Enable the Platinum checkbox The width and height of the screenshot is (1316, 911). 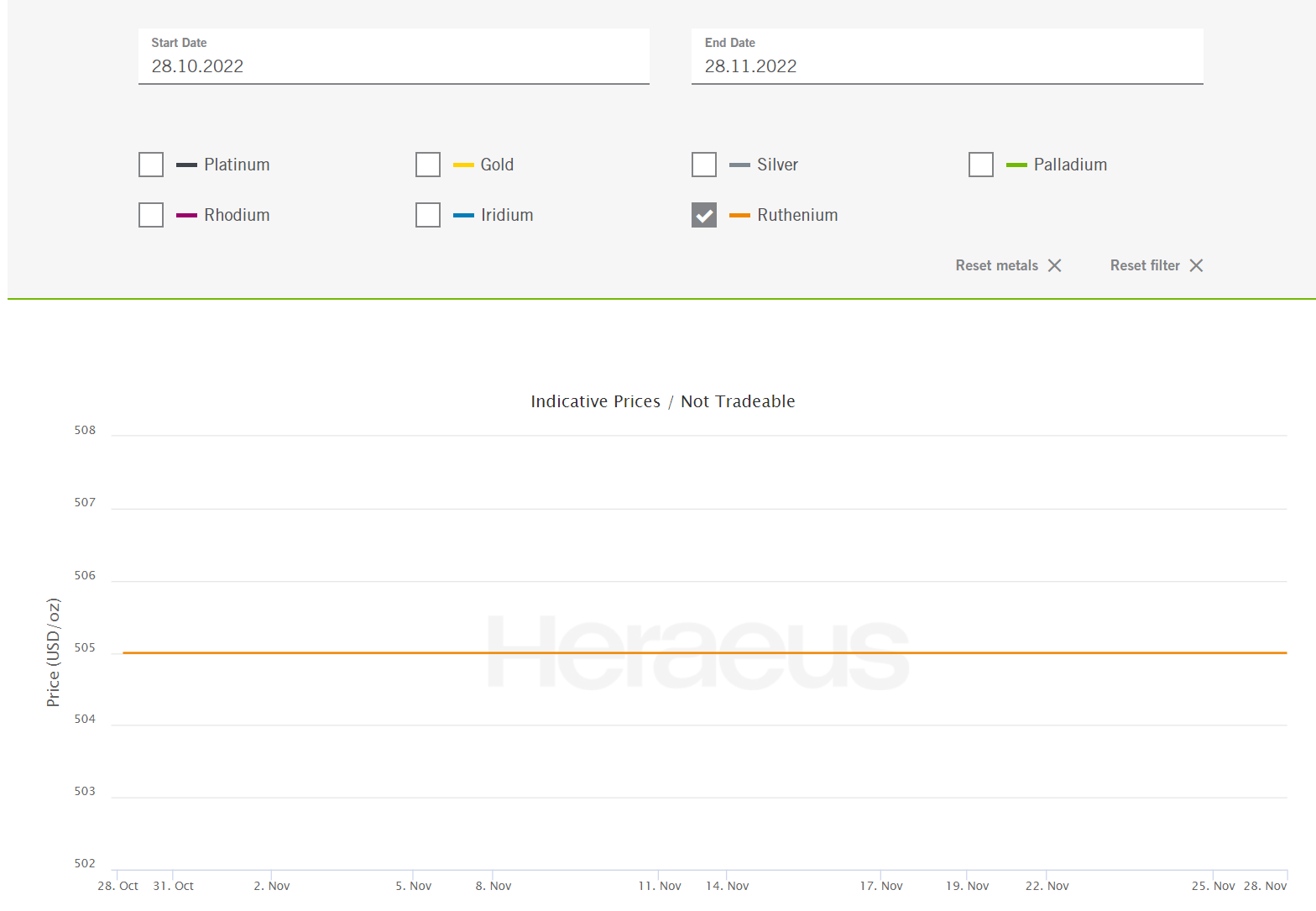[x=151, y=165]
